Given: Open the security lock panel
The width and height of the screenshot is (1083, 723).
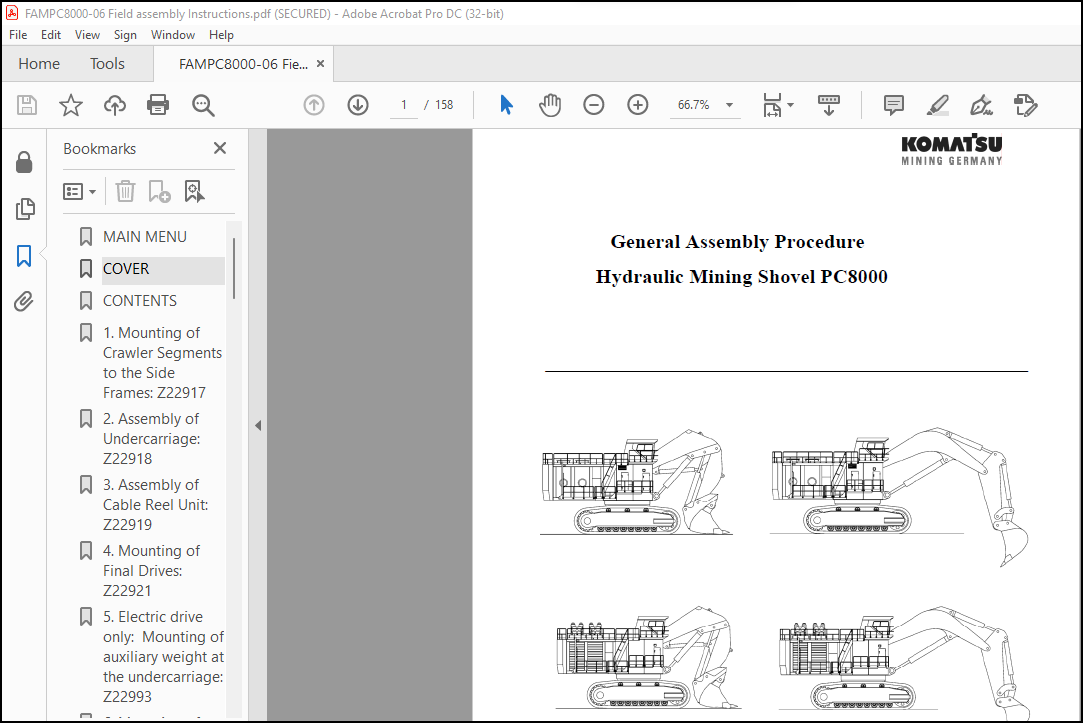Looking at the screenshot, I should (24, 162).
